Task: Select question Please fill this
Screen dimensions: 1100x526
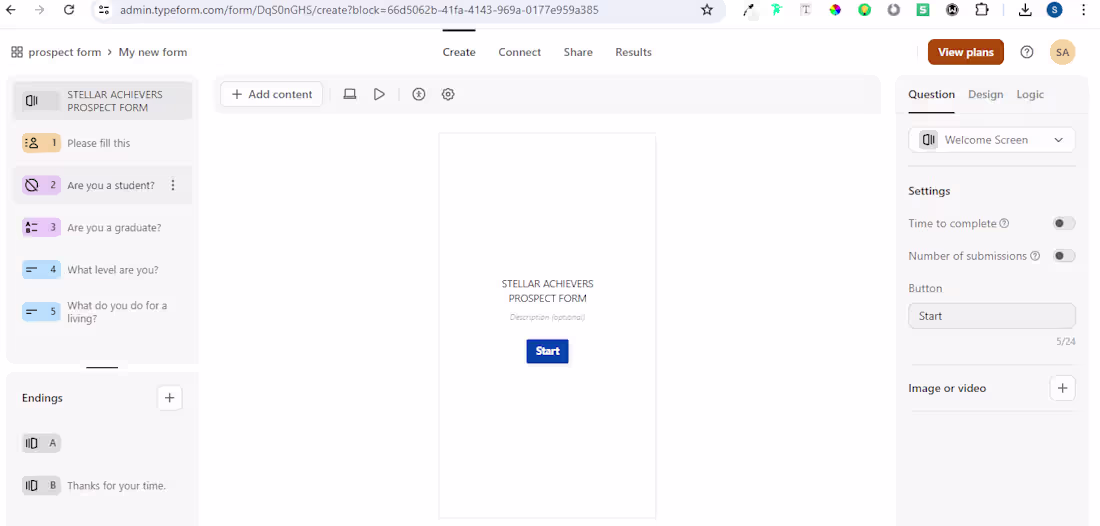Action: [102, 143]
